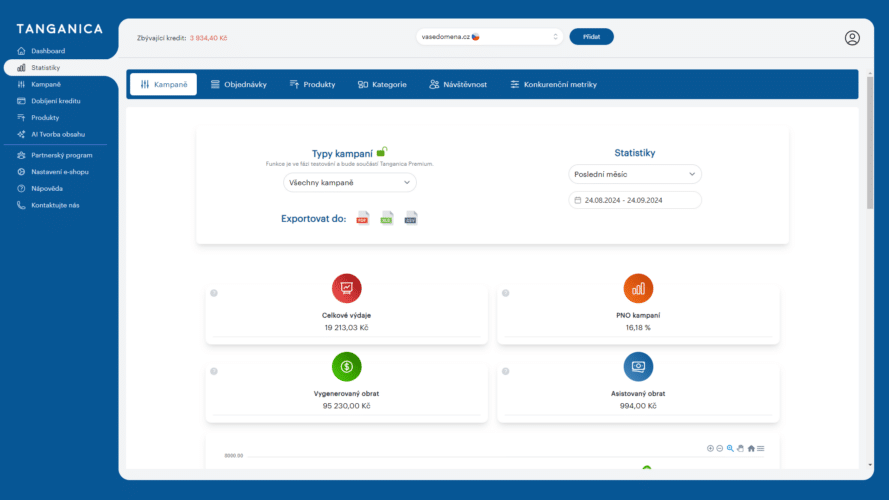Open Dobíjení kreditu in the sidebar
889x500 pixels.
56,101
